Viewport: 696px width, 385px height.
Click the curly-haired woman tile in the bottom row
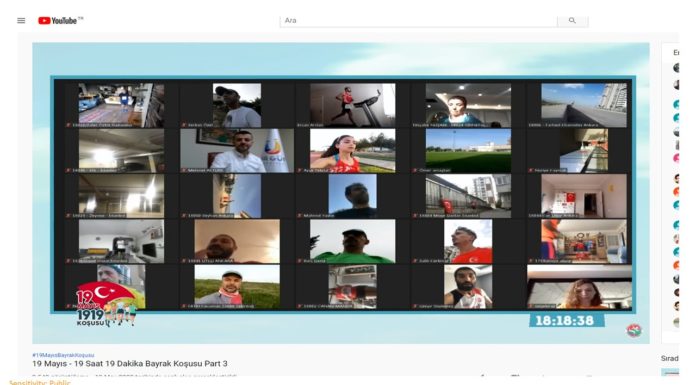click(579, 287)
